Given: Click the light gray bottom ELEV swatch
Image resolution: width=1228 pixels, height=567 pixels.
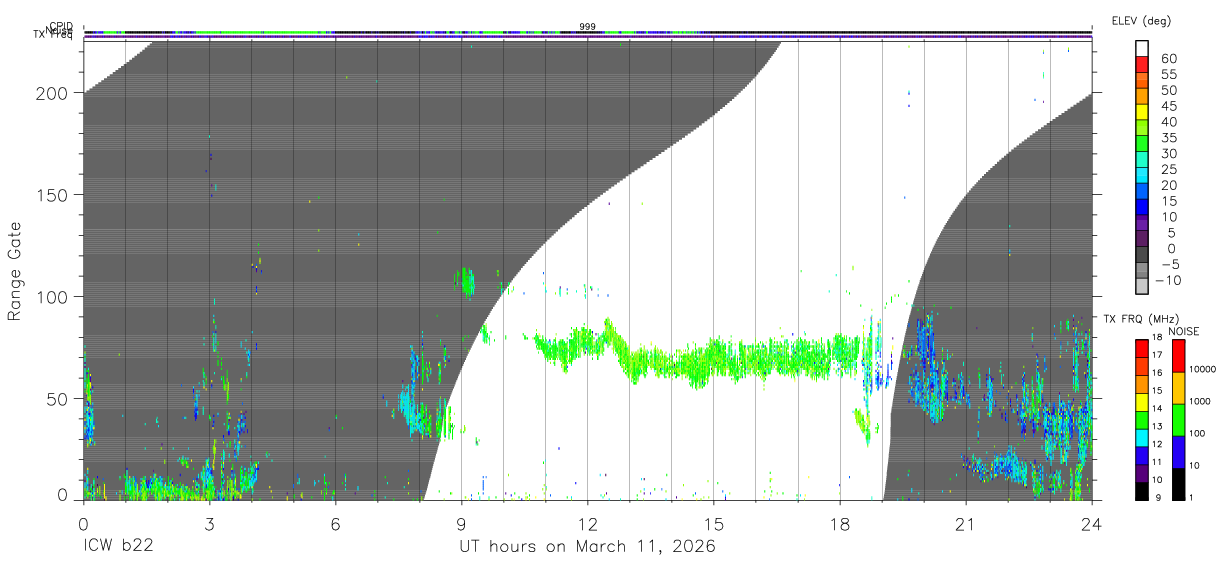Looking at the screenshot, I should pyautogui.click(x=1142, y=285).
